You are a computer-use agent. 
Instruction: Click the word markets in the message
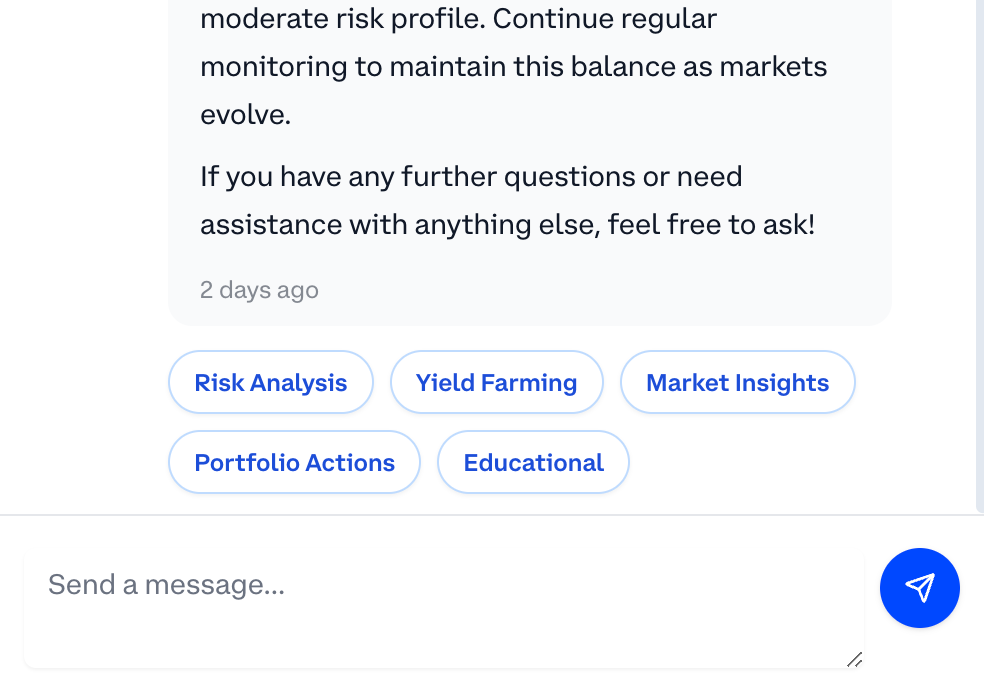773,67
